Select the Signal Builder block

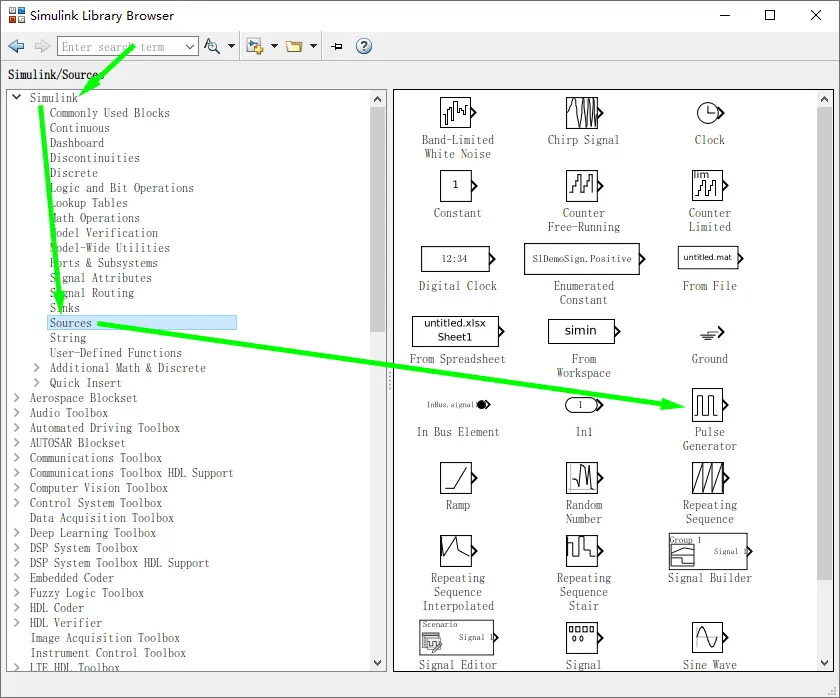[x=710, y=551]
